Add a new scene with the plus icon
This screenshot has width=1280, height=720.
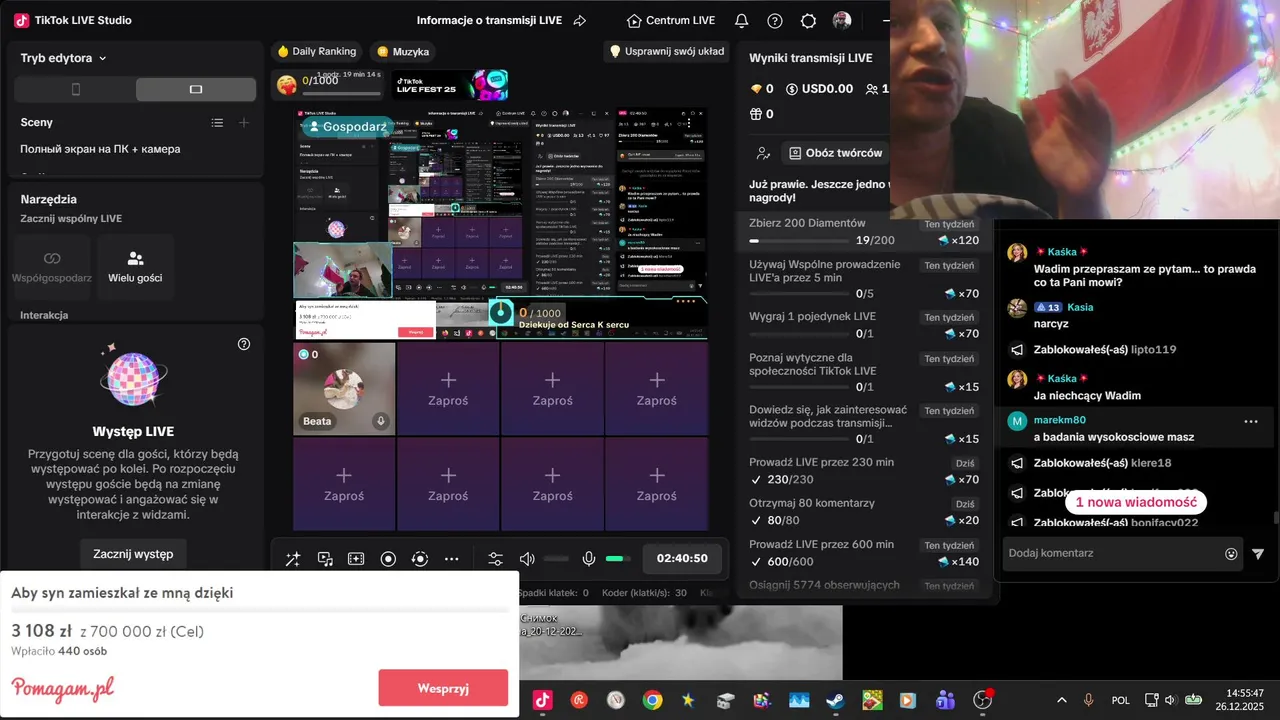point(244,122)
